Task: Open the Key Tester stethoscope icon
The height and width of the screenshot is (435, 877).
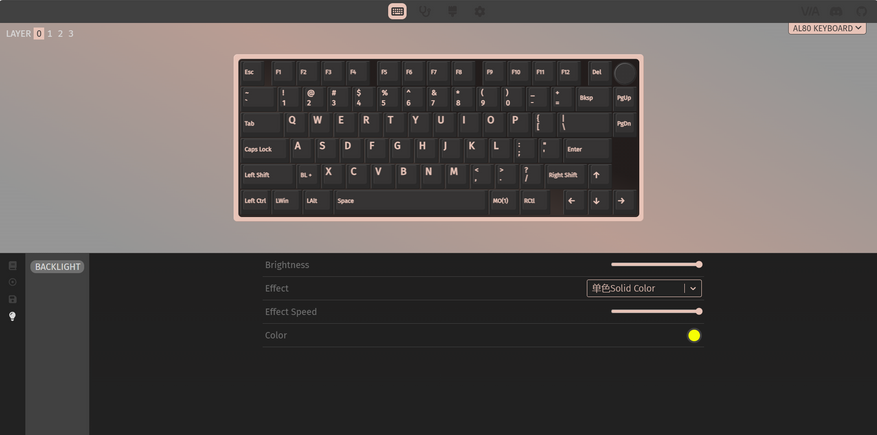Action: pyautogui.click(x=425, y=11)
